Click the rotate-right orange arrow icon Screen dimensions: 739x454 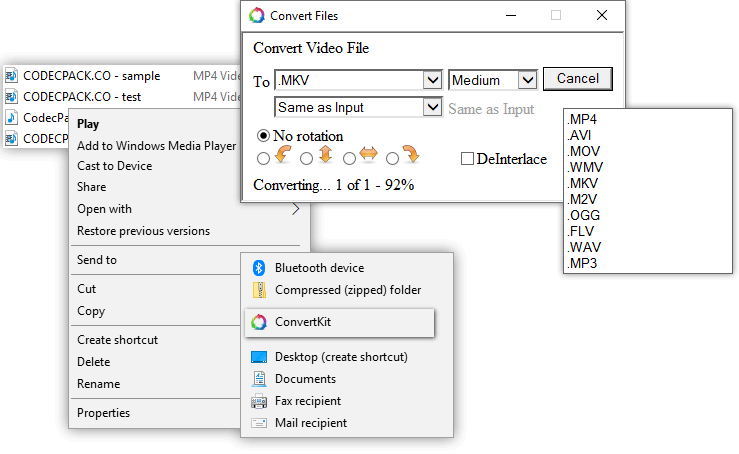click(x=411, y=154)
